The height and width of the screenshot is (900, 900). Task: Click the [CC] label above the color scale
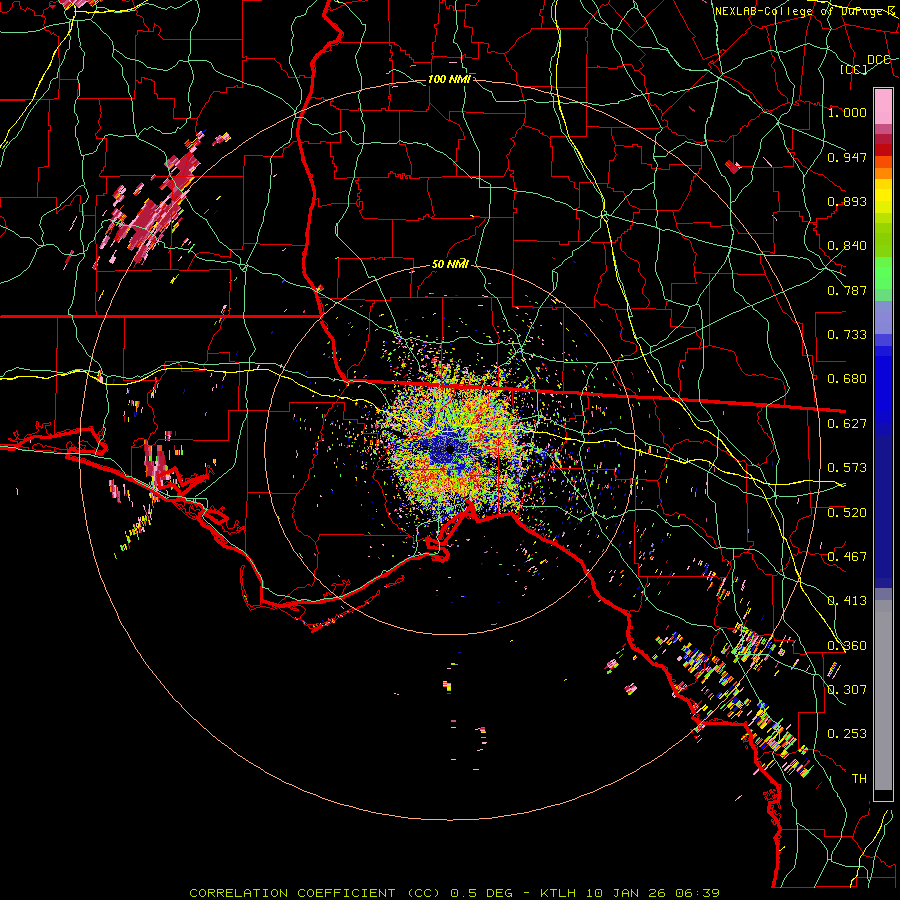click(854, 69)
